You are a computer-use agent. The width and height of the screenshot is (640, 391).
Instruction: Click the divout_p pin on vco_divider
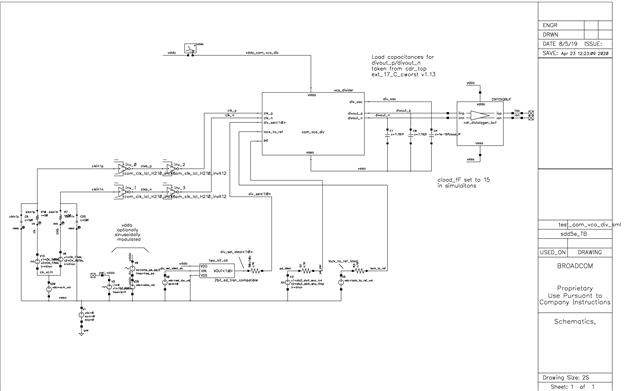click(x=355, y=113)
